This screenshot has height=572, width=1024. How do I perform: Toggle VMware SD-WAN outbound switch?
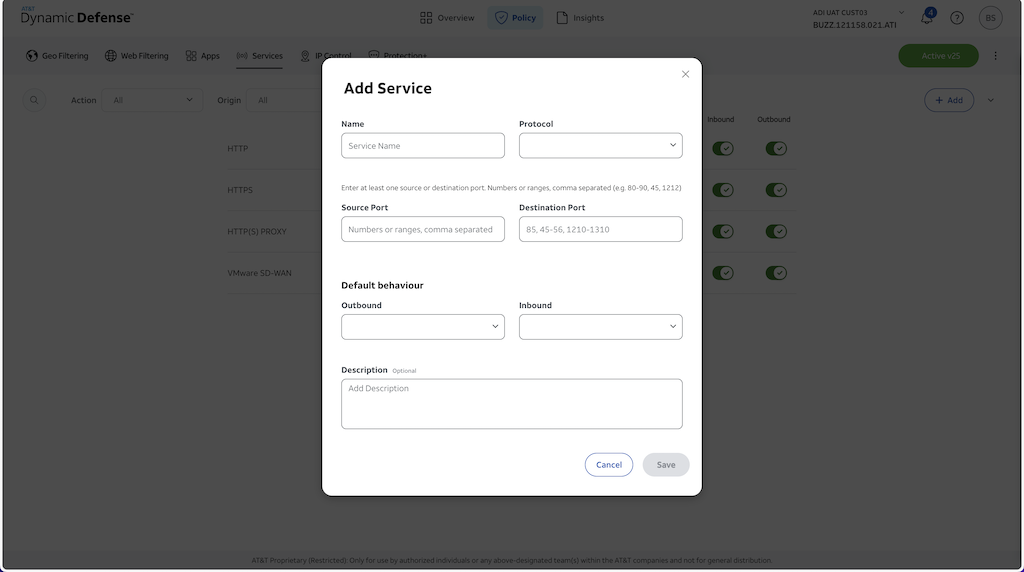pos(776,273)
